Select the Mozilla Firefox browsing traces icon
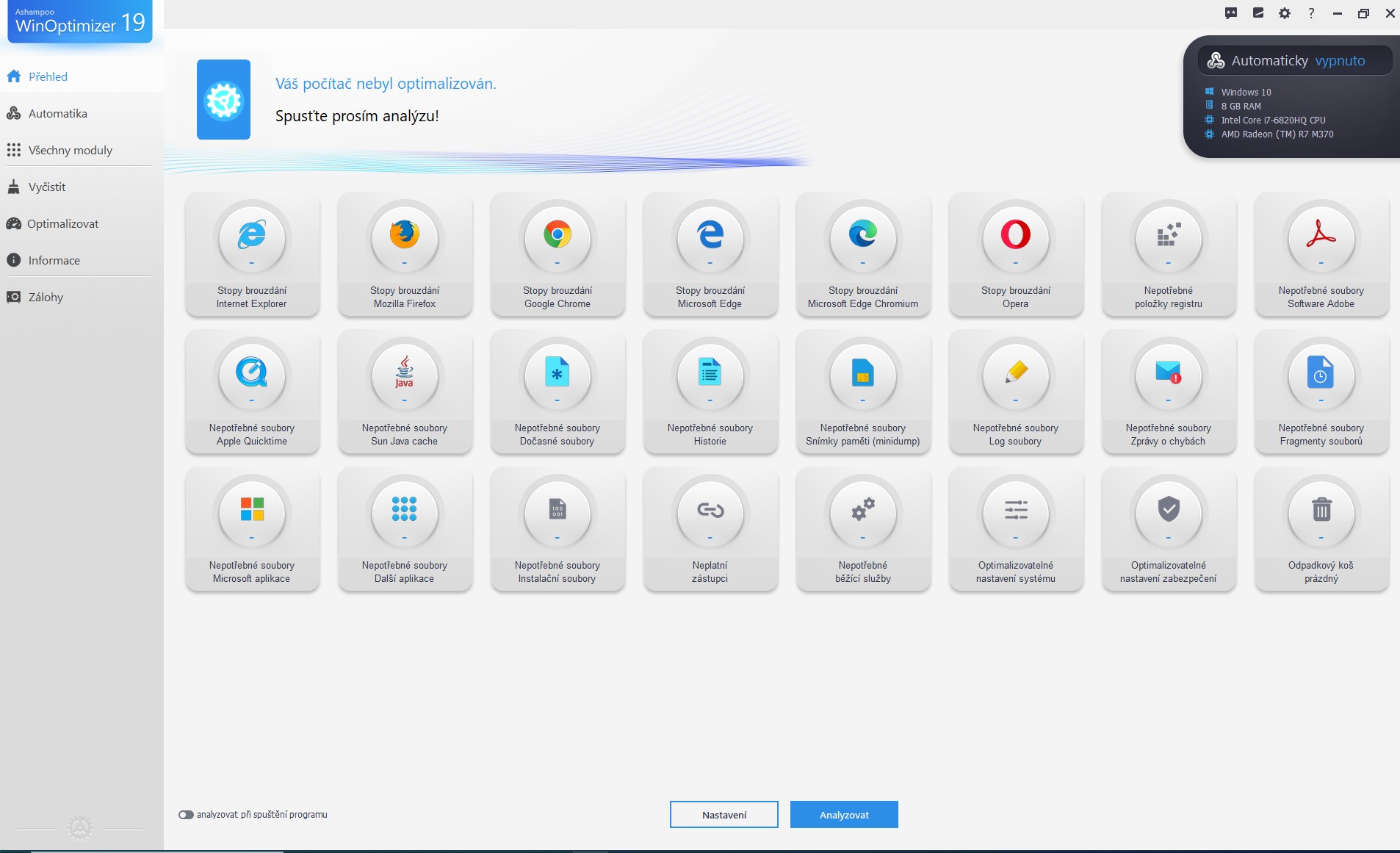The height and width of the screenshot is (853, 1400). click(x=404, y=236)
